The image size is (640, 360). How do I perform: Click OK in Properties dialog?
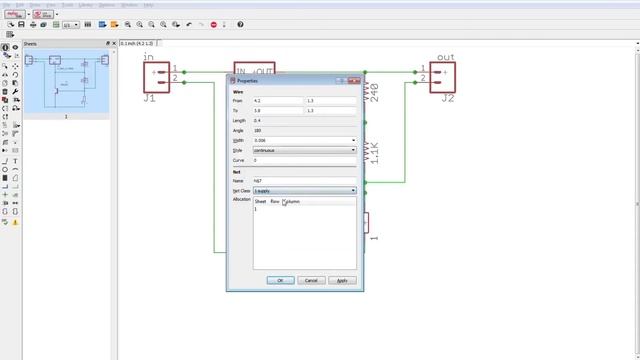[280, 280]
